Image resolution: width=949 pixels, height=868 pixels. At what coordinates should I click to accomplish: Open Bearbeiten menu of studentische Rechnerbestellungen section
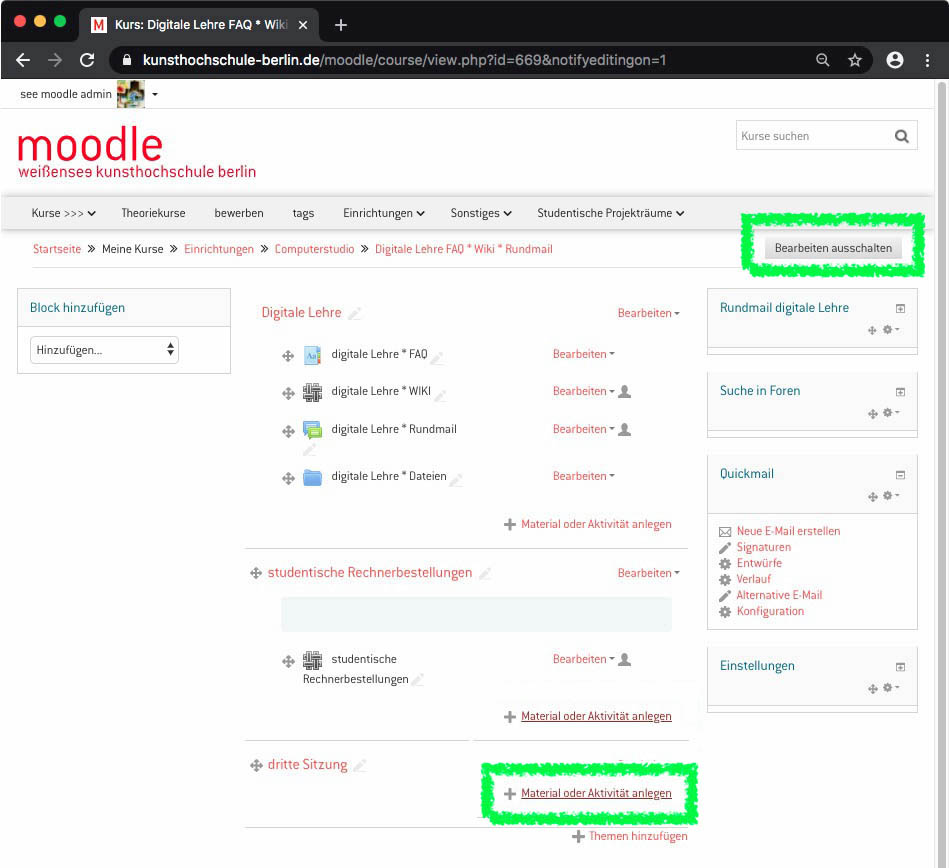click(648, 573)
